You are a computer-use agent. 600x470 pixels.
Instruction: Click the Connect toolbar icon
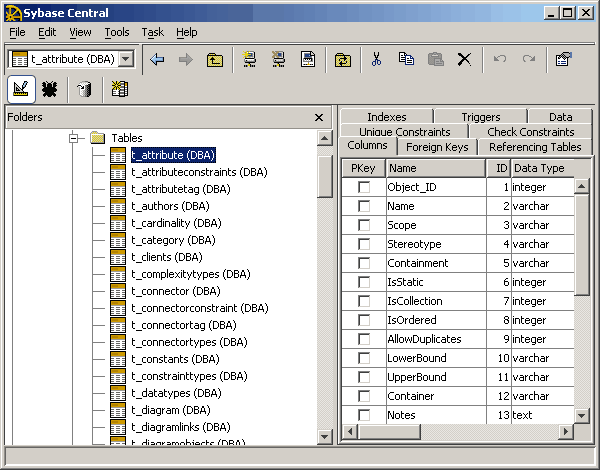(249, 59)
